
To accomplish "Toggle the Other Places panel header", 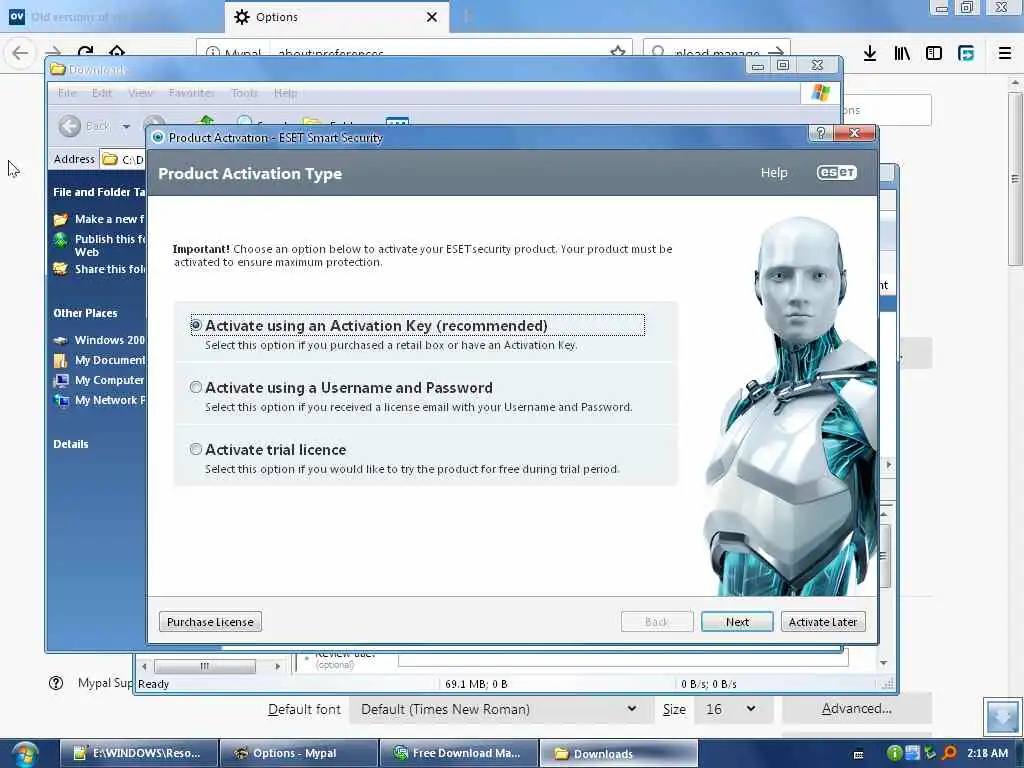I will 86,313.
